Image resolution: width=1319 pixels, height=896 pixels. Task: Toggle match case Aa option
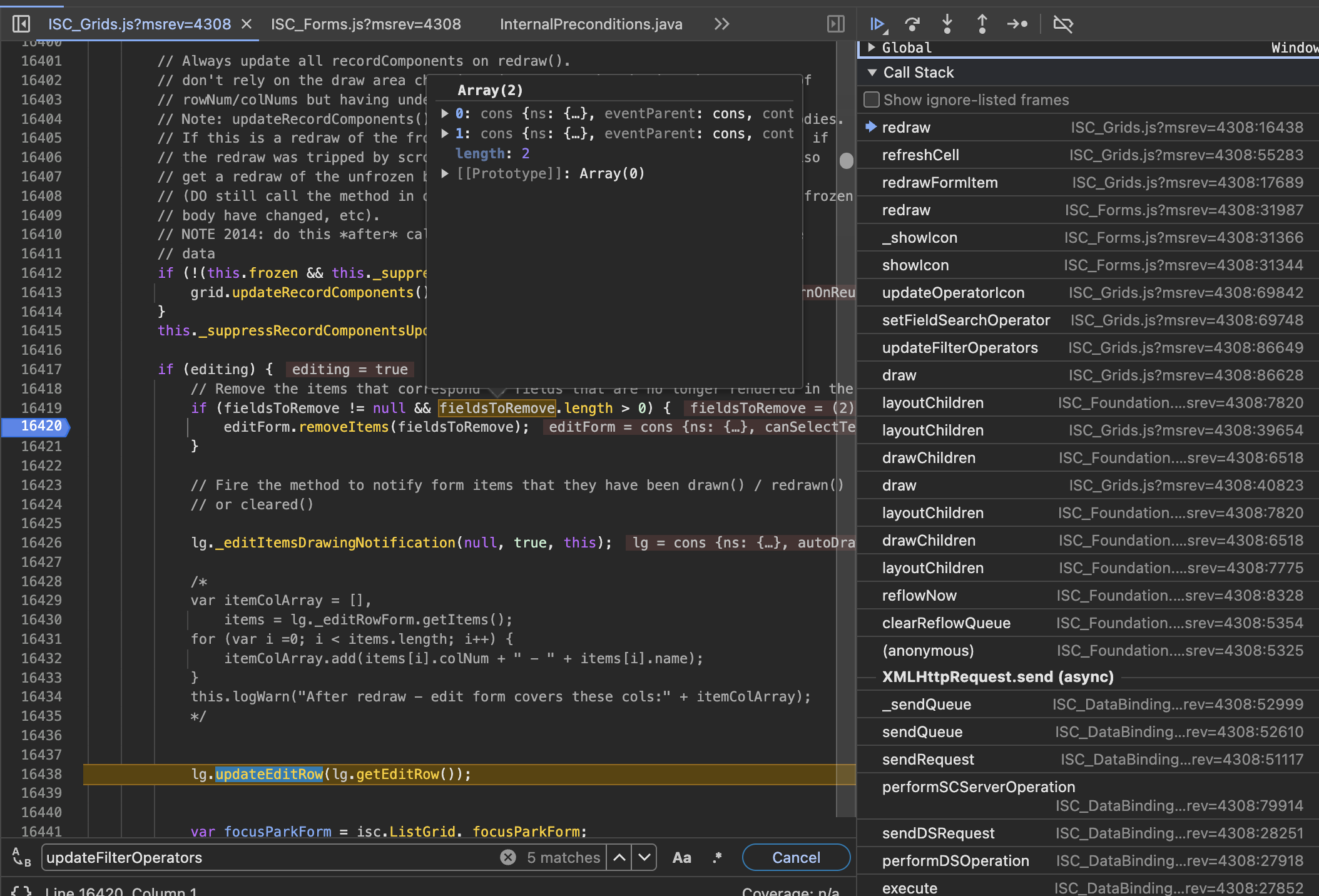(x=682, y=858)
